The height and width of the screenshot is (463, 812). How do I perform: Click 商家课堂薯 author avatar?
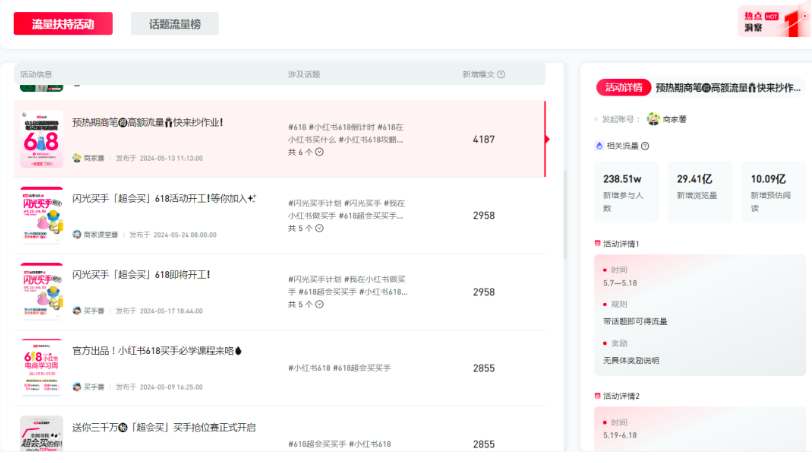pyautogui.click(x=77, y=235)
